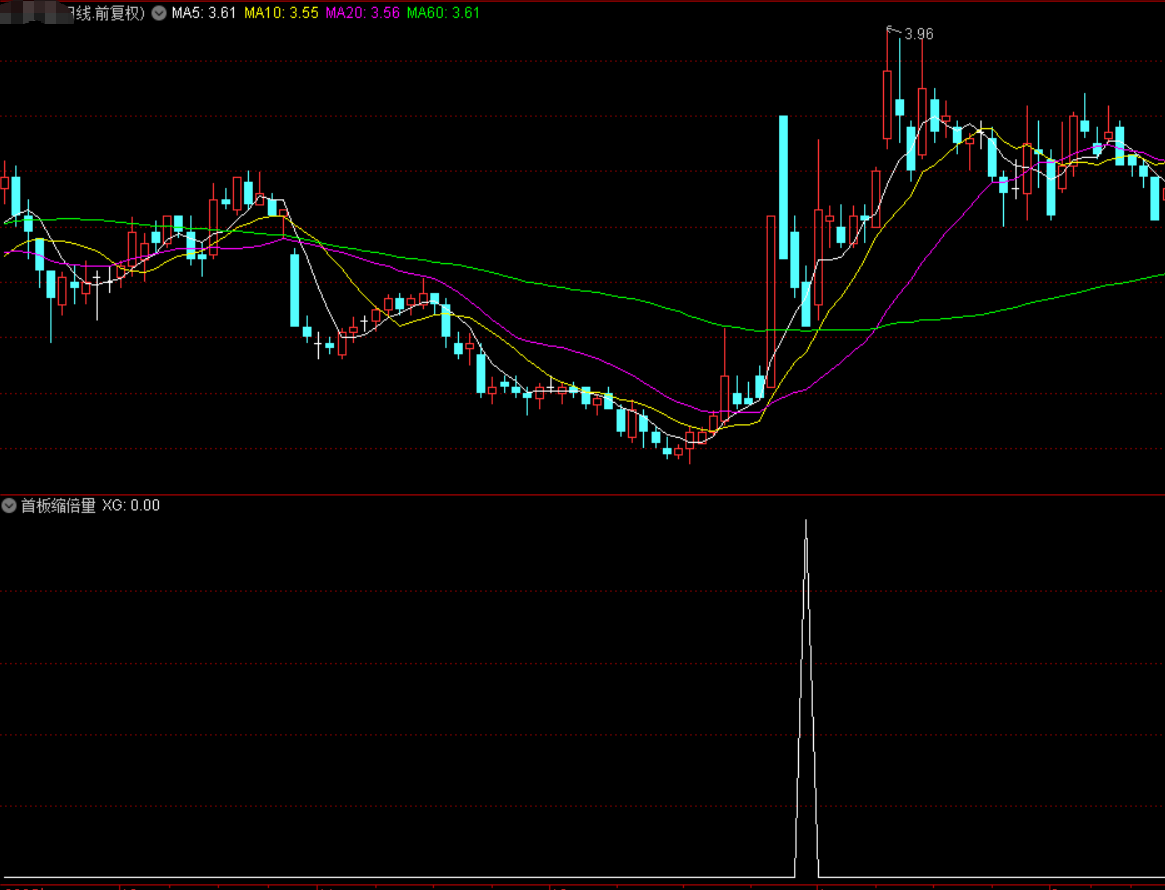Click the XG: 0.00 indicator value
This screenshot has height=890, width=1165.
click(x=131, y=506)
